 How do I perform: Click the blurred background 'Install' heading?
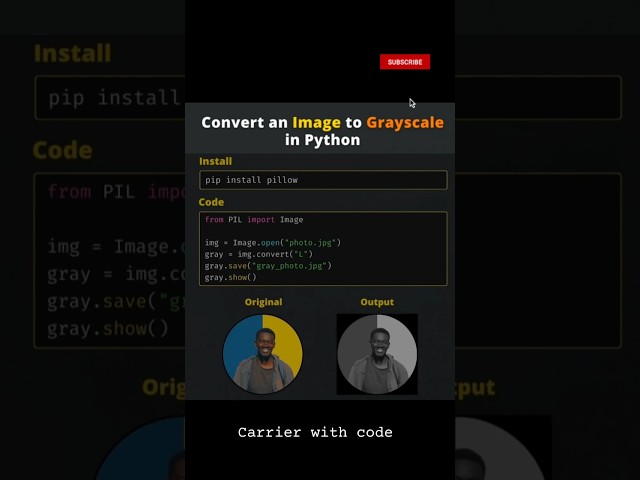tap(73, 53)
